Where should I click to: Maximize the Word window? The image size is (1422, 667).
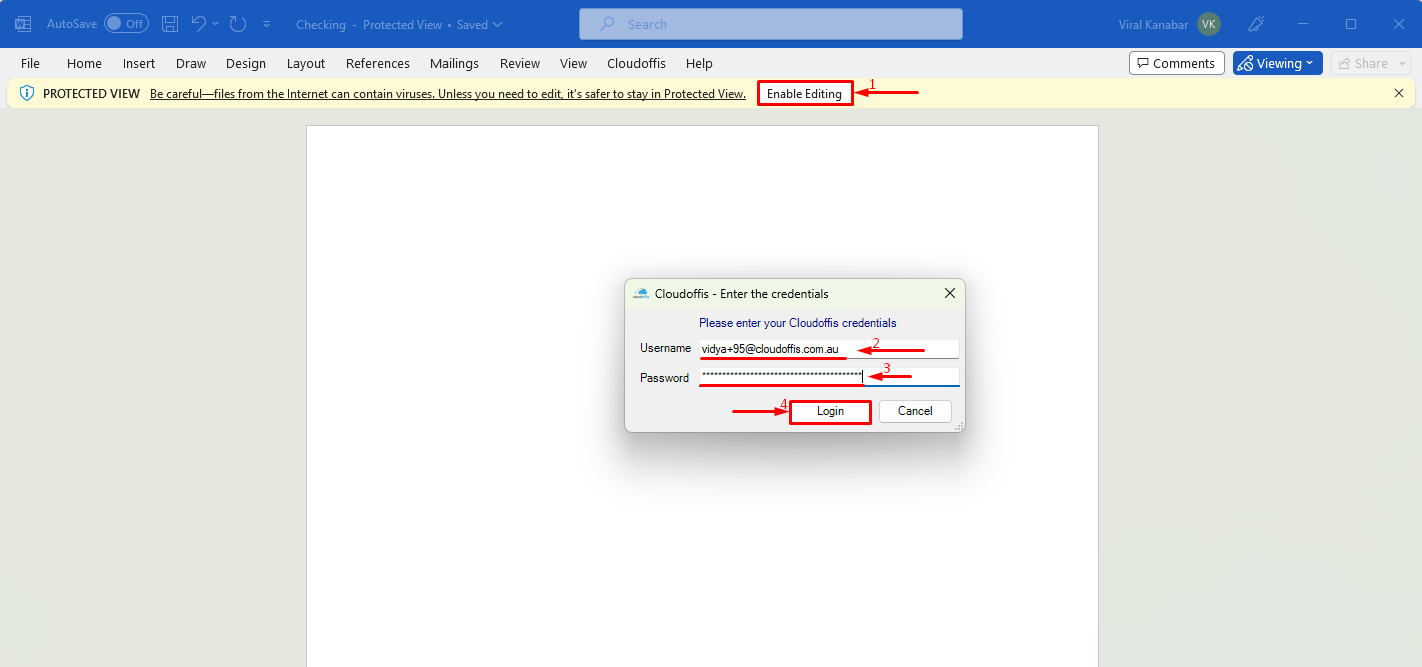(1351, 24)
